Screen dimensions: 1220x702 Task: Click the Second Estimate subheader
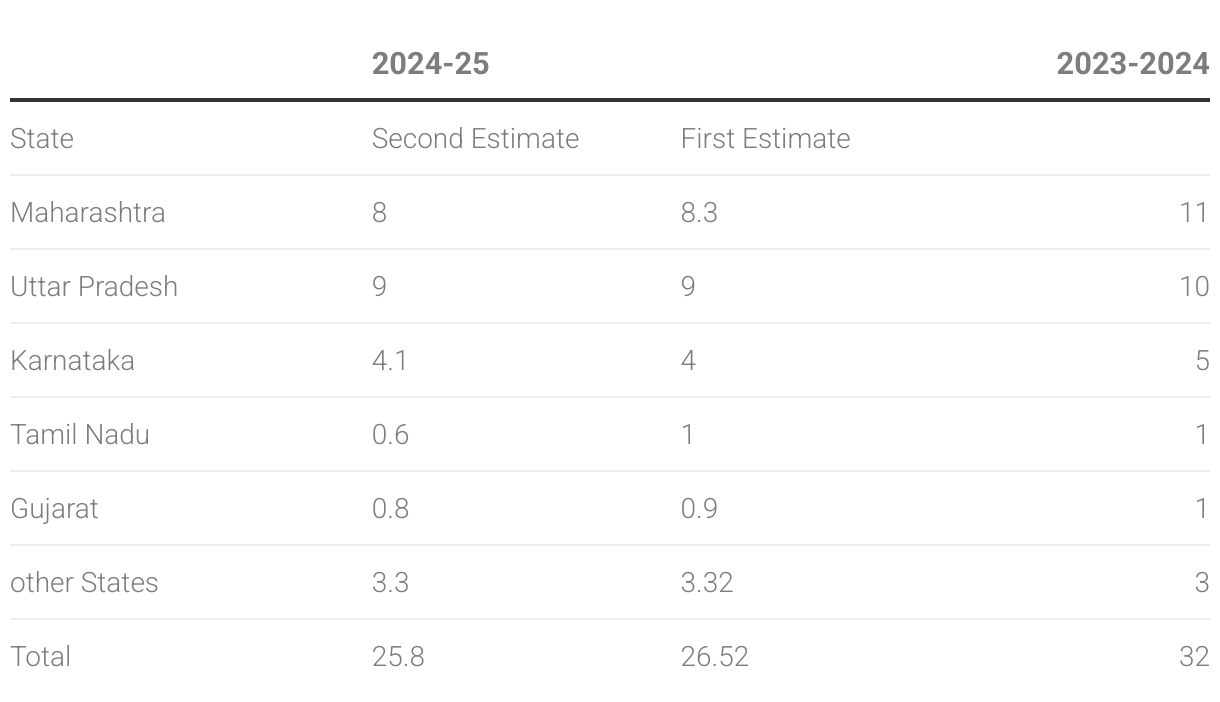pyautogui.click(x=475, y=138)
